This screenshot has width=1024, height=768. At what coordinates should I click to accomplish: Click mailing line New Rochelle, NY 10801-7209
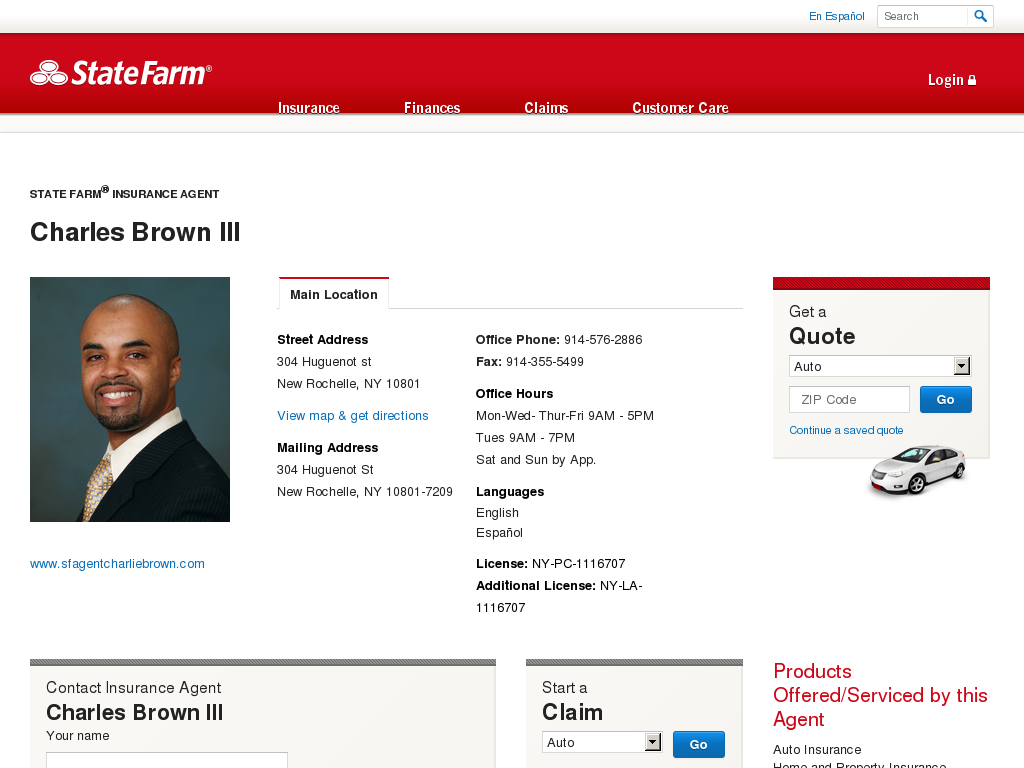364,492
